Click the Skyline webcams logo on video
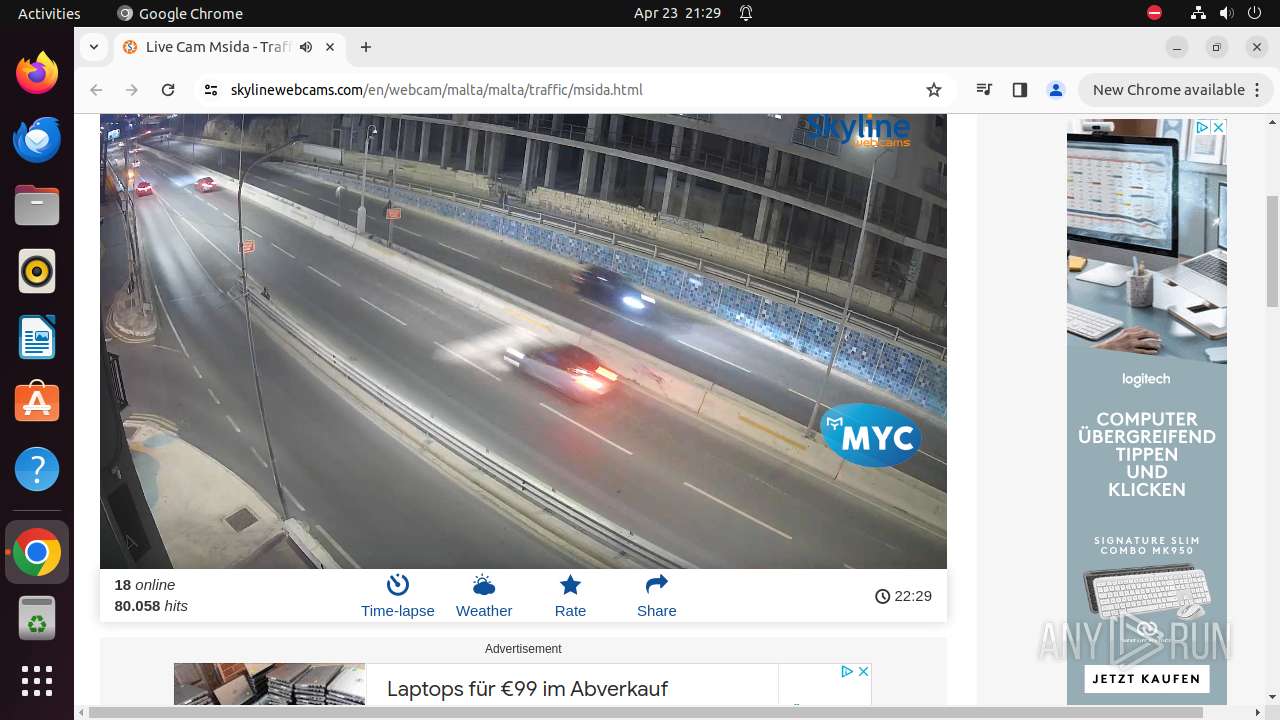Screen dimensions: 1280x720 [858, 130]
